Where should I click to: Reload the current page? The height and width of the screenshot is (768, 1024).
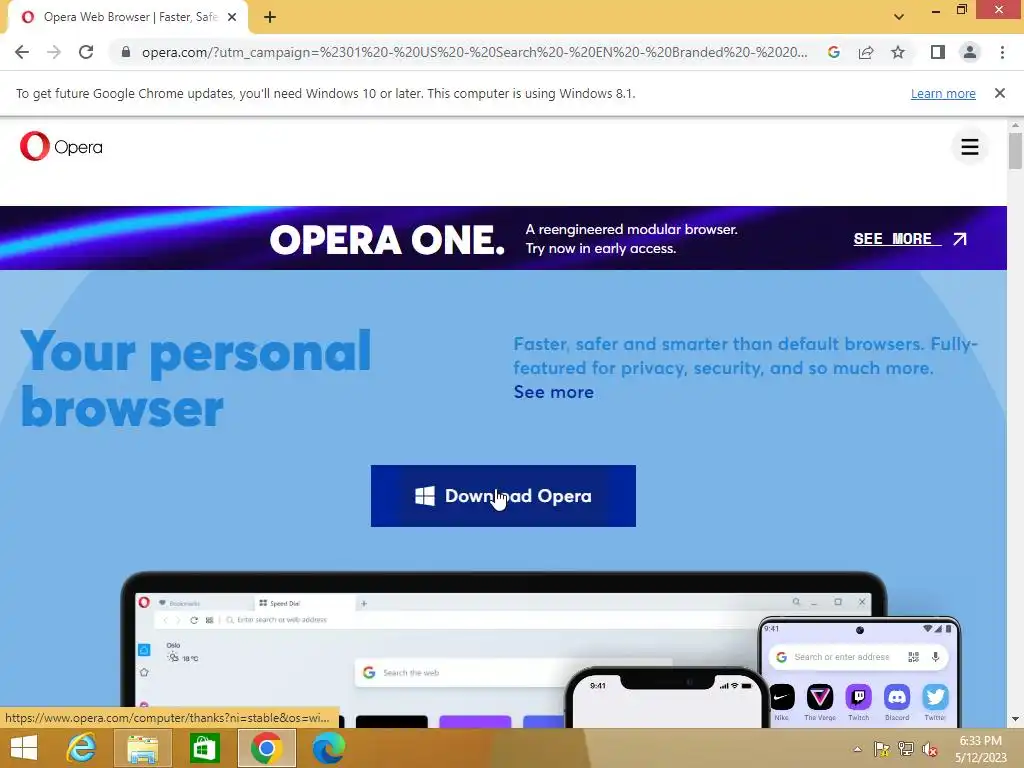tap(86, 52)
